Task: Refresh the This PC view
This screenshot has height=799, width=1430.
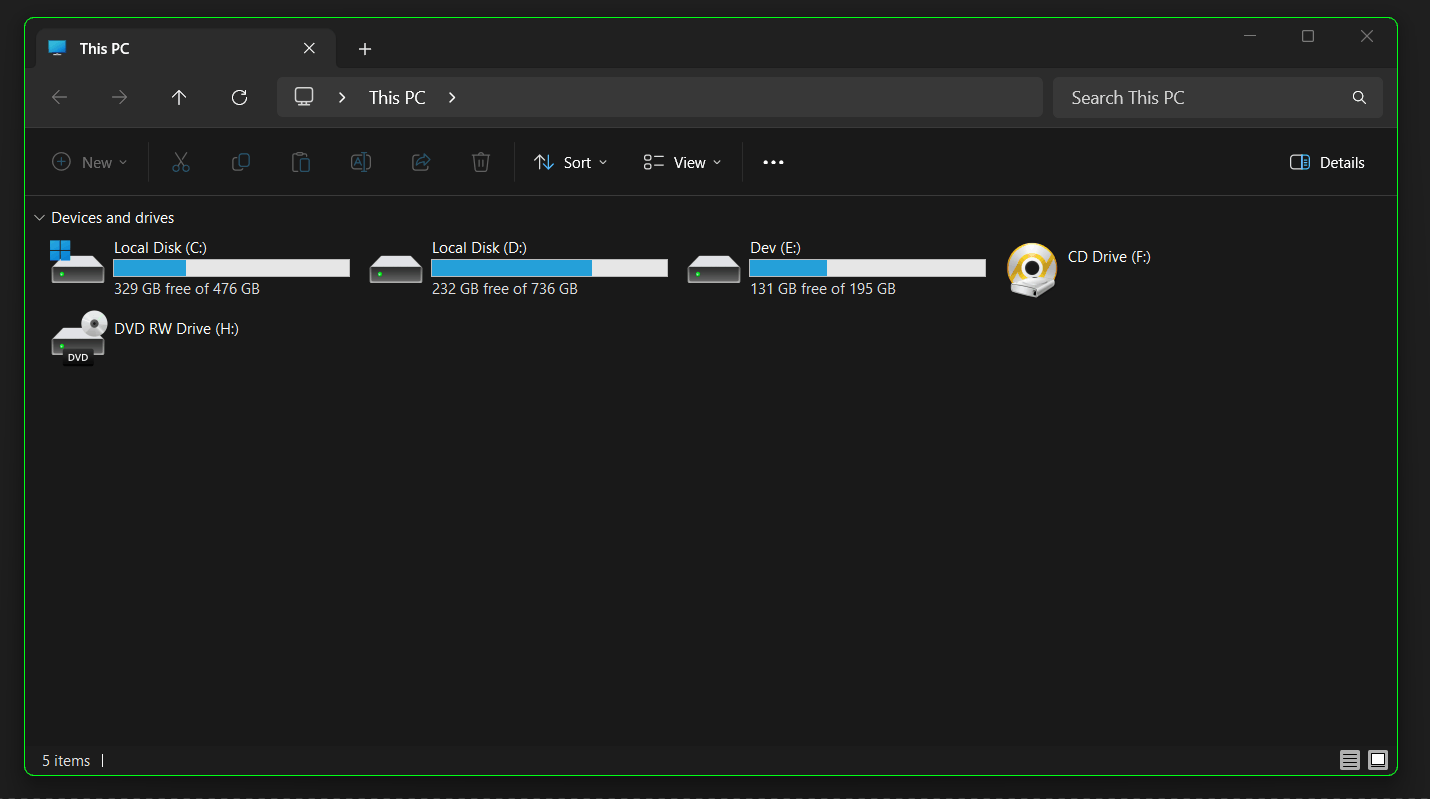Action: coord(239,97)
